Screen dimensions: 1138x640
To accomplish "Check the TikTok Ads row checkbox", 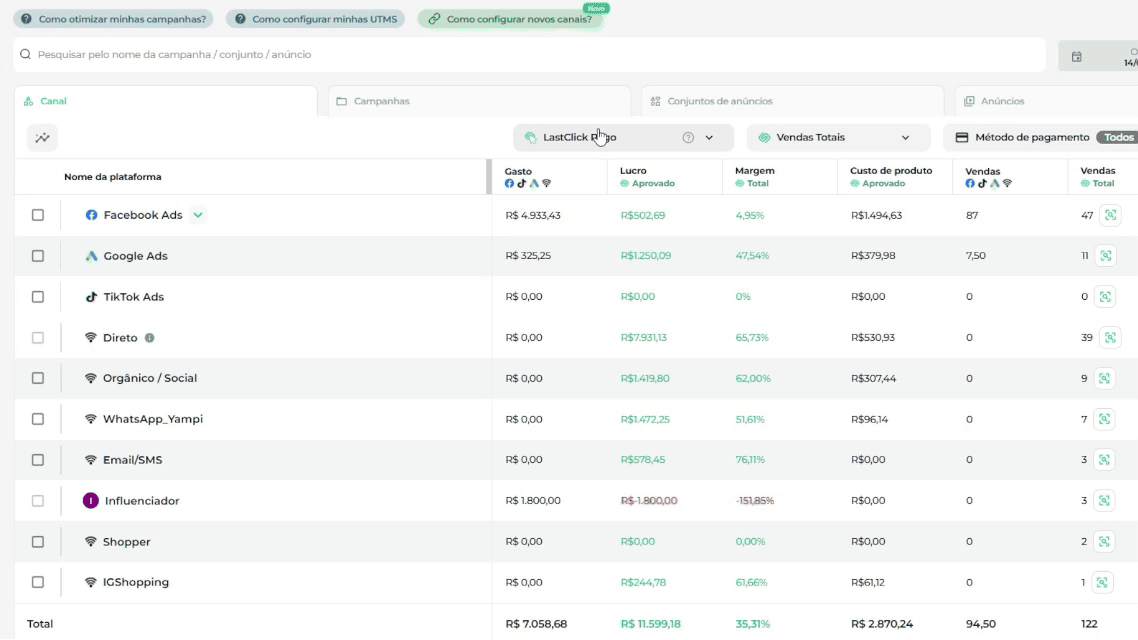I will (38, 297).
